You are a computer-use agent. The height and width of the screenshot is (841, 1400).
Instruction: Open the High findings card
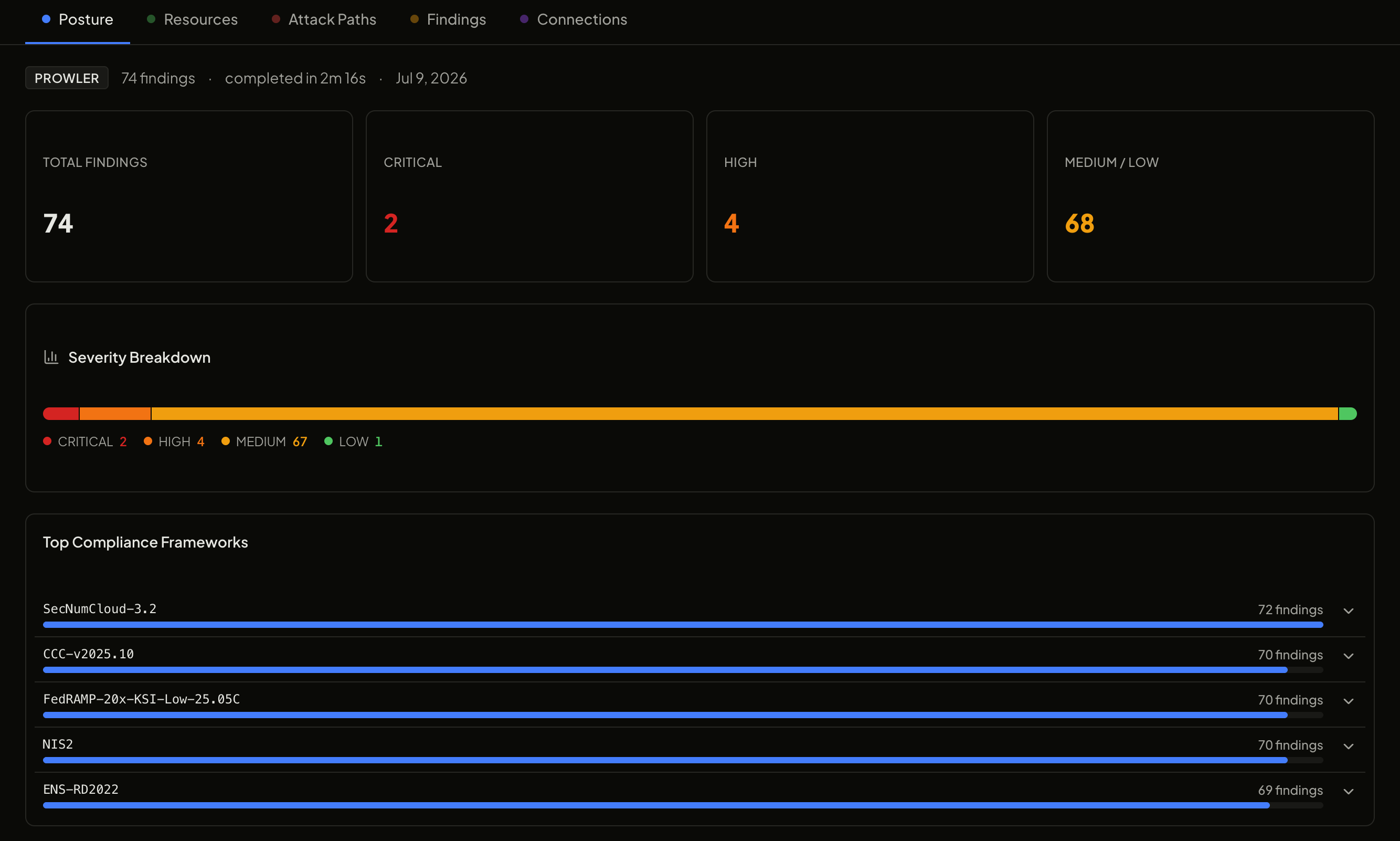[x=870, y=196]
